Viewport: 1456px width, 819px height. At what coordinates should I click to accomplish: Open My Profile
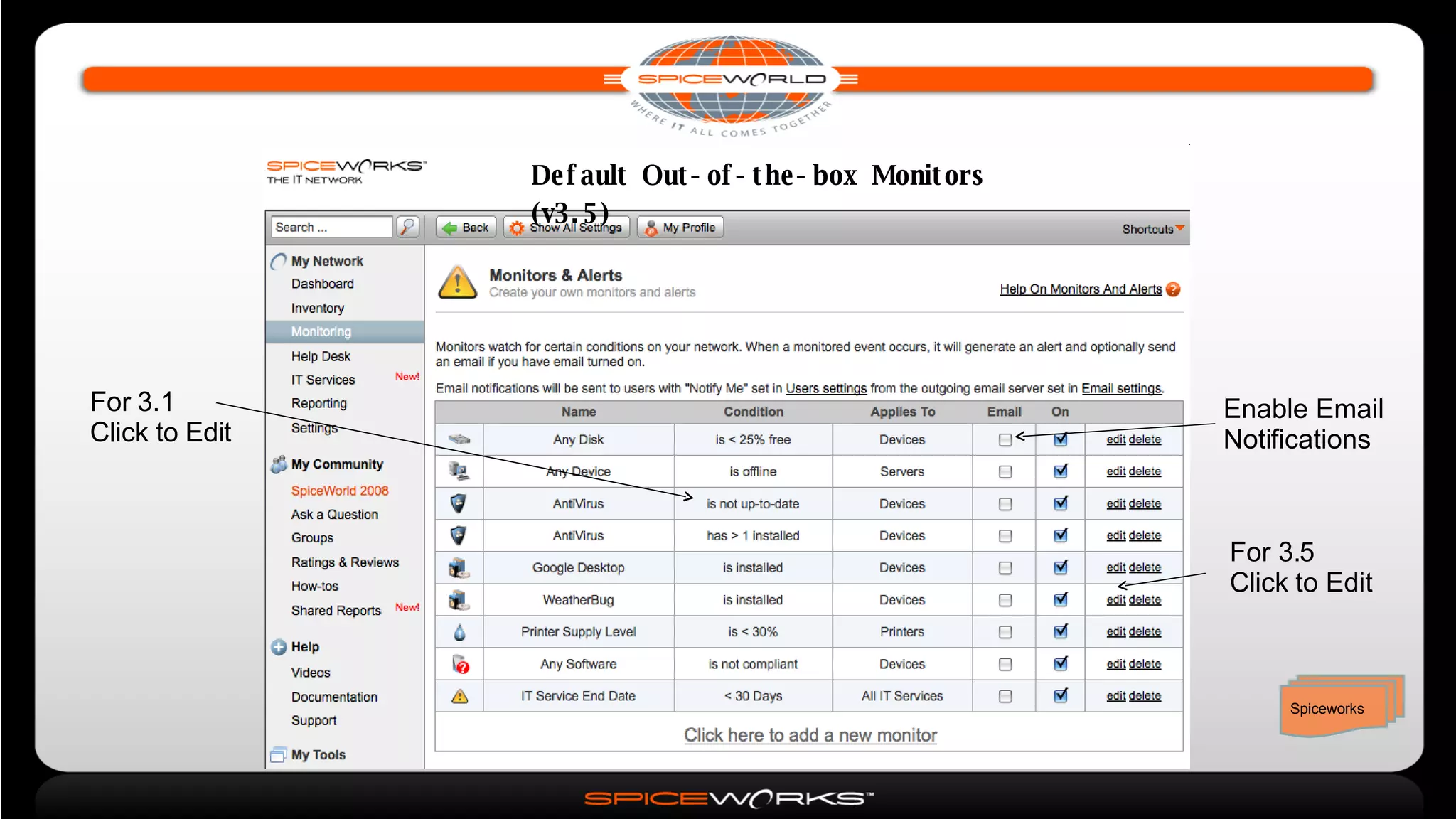pyautogui.click(x=680, y=227)
